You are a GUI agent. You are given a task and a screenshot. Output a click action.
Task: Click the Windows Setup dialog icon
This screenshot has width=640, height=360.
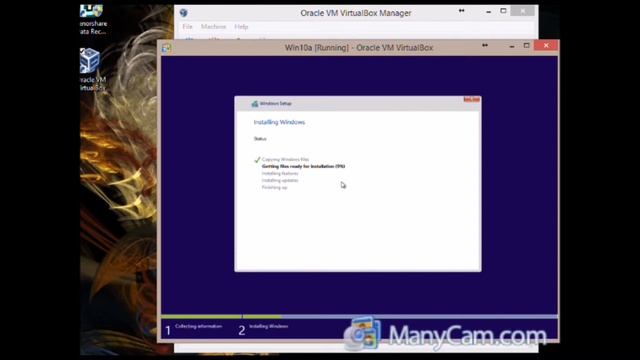click(255, 104)
